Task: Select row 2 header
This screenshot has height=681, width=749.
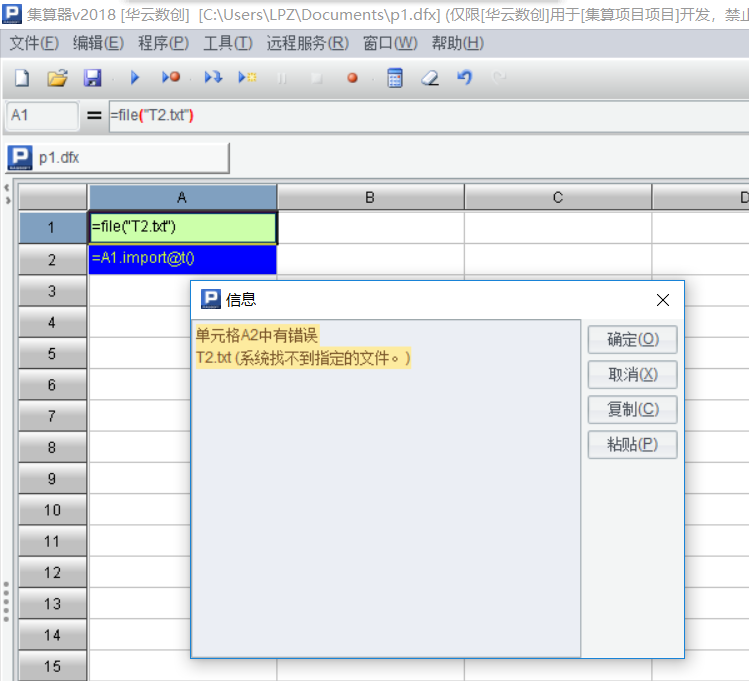Action: (53, 259)
